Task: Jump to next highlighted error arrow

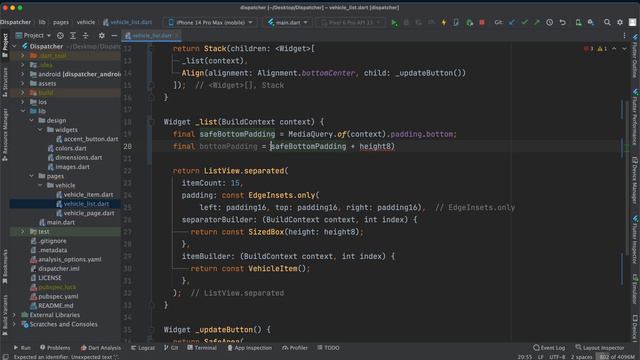Action: pos(624,49)
